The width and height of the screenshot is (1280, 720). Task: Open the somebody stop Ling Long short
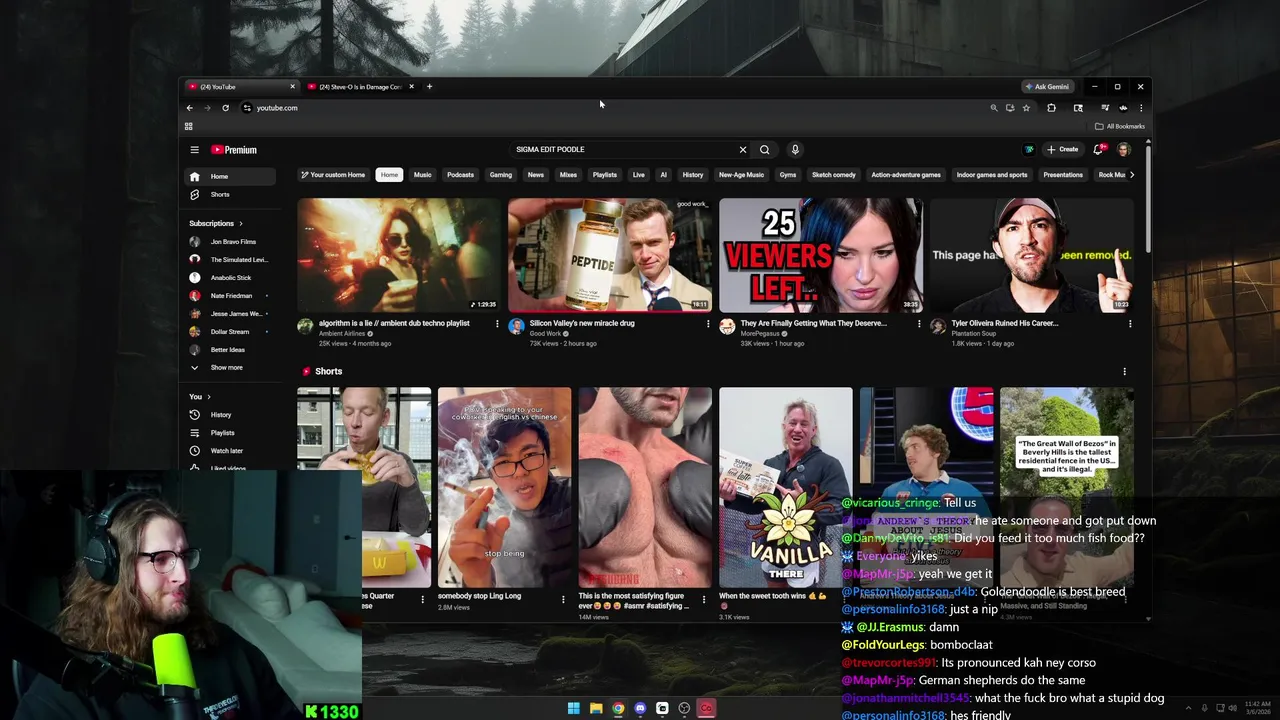(x=504, y=488)
